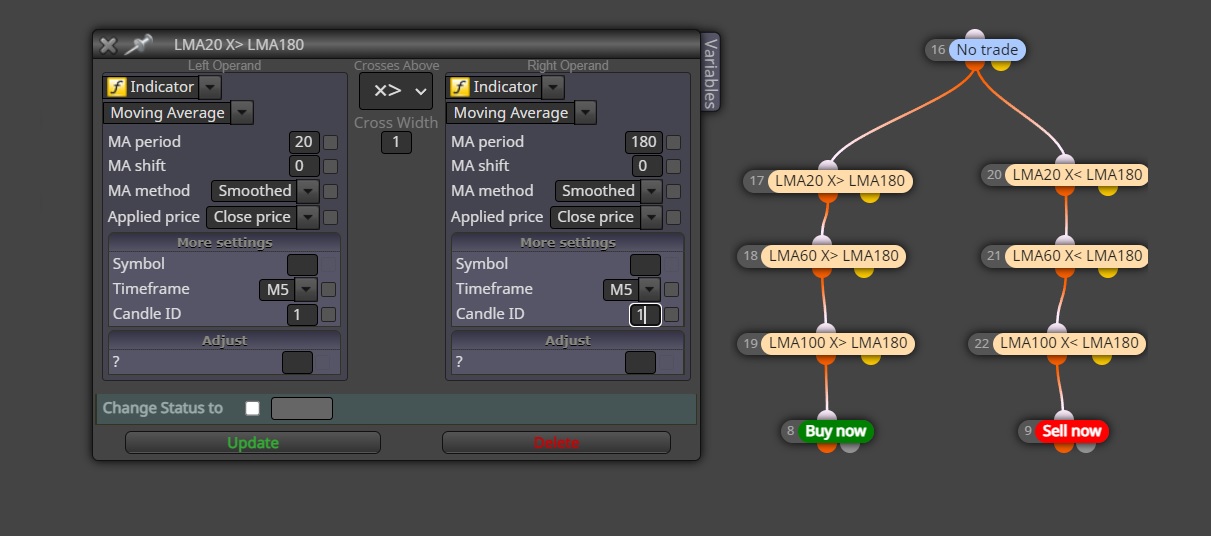Select the green Buy now block
Viewport: 1211px width, 536px height.
(836, 431)
